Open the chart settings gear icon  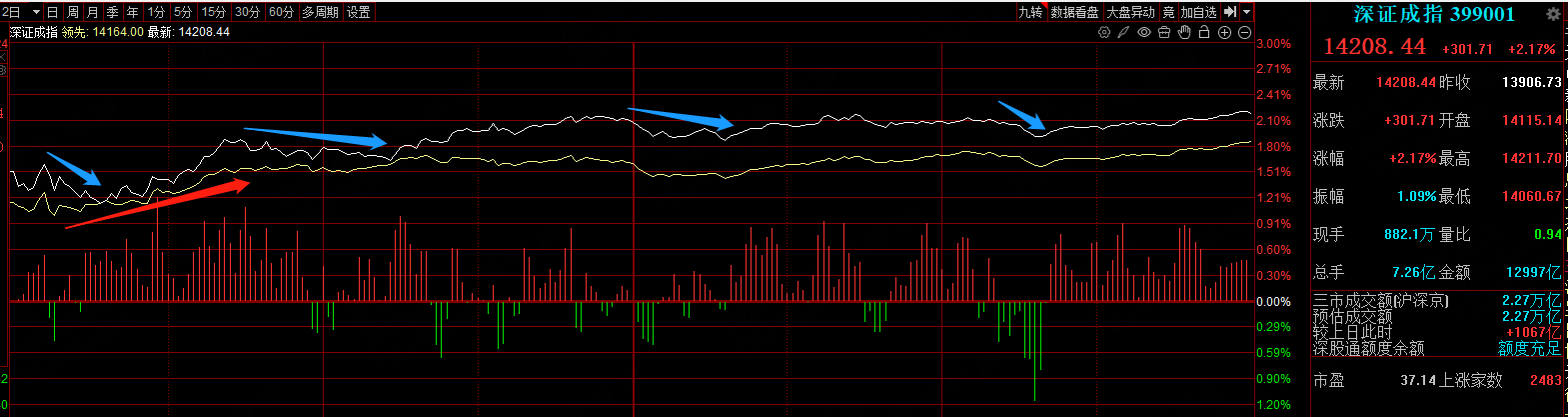coord(1104,32)
